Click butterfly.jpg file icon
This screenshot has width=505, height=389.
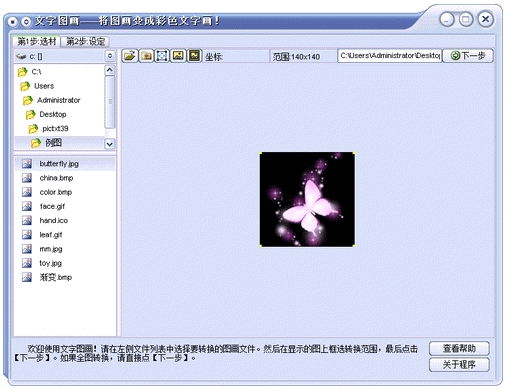point(27,163)
